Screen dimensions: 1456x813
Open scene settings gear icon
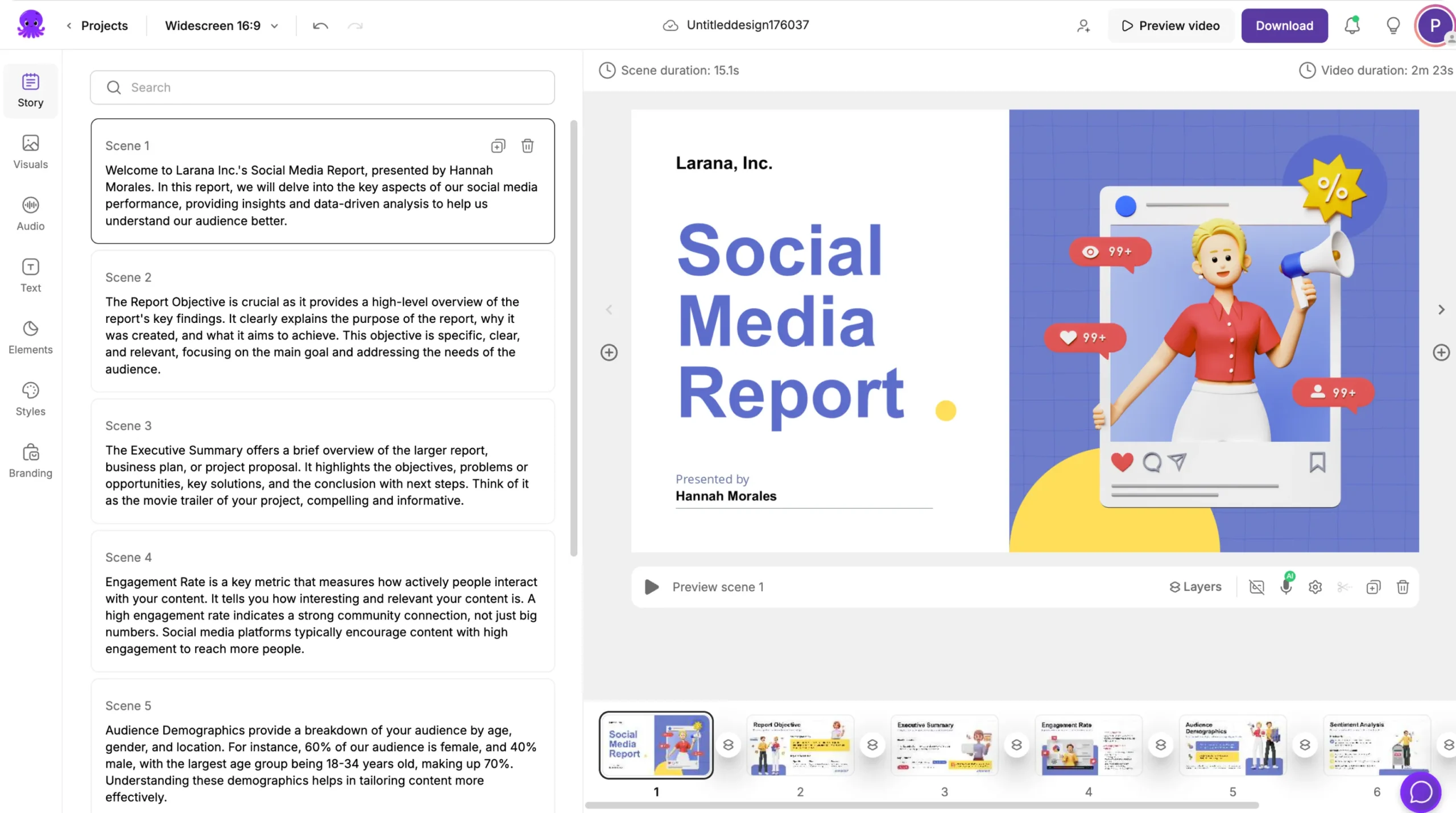coord(1315,587)
